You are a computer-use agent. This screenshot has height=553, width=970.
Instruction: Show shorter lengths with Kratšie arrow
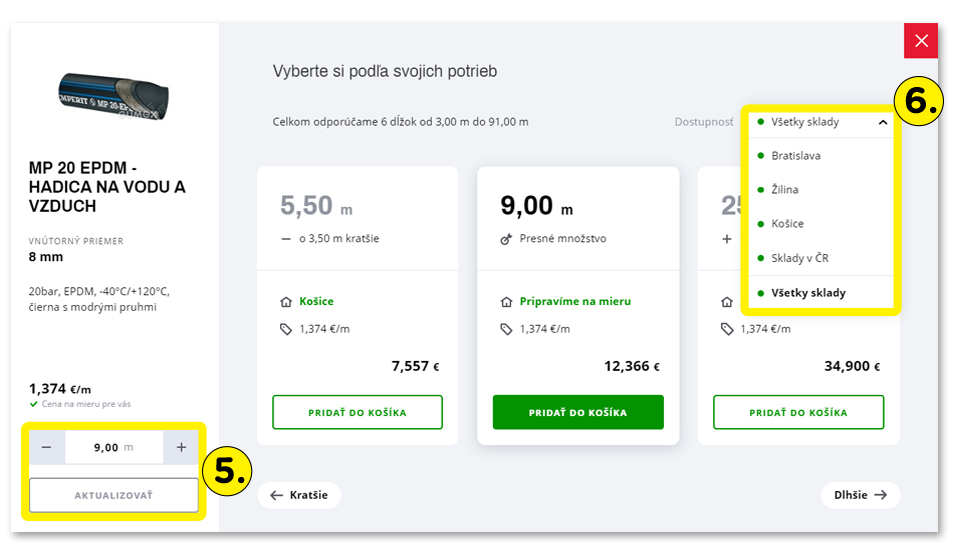pos(299,495)
